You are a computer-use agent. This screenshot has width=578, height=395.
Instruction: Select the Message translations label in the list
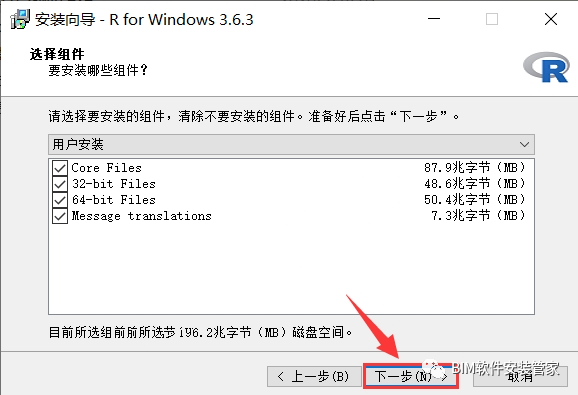(x=142, y=216)
